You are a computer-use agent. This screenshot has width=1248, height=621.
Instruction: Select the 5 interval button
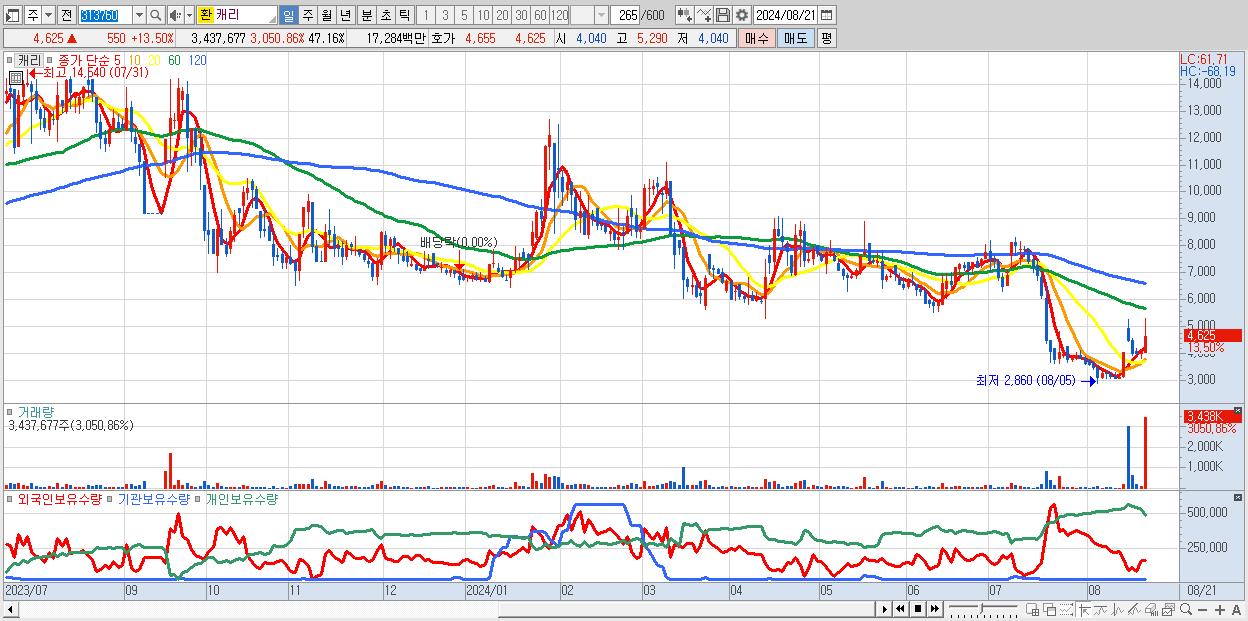coord(464,15)
